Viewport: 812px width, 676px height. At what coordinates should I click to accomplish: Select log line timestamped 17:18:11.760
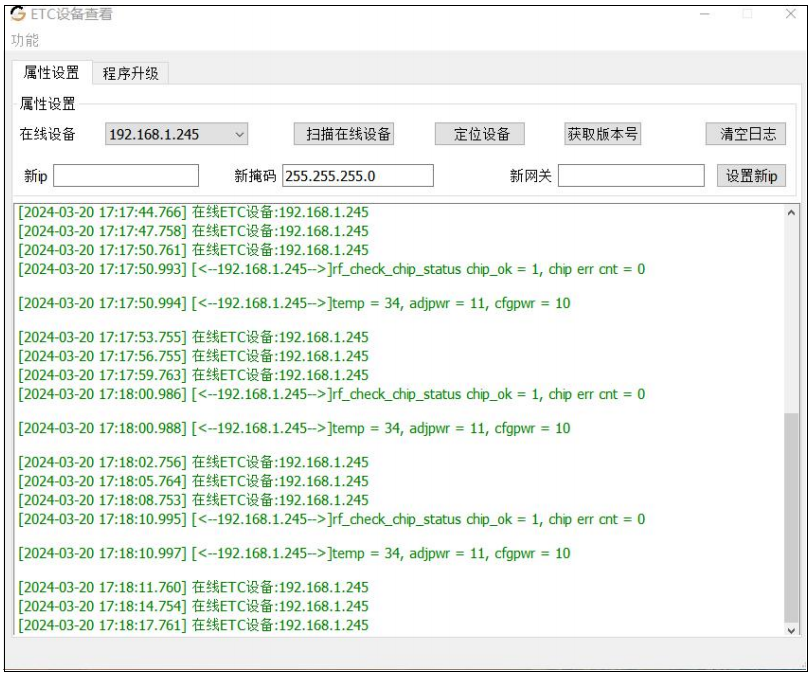point(194,587)
